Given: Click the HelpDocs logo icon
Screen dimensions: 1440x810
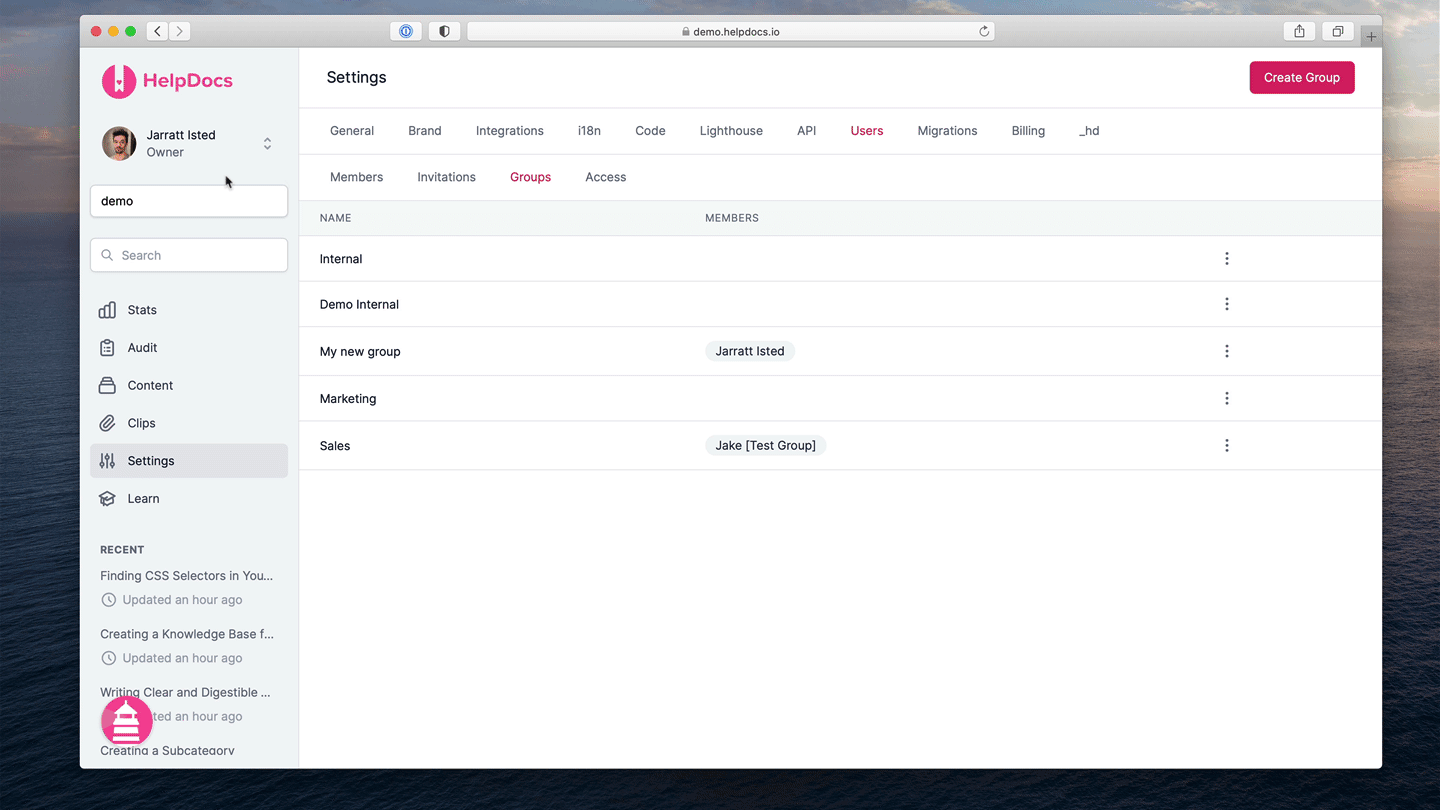Looking at the screenshot, I should point(119,81).
